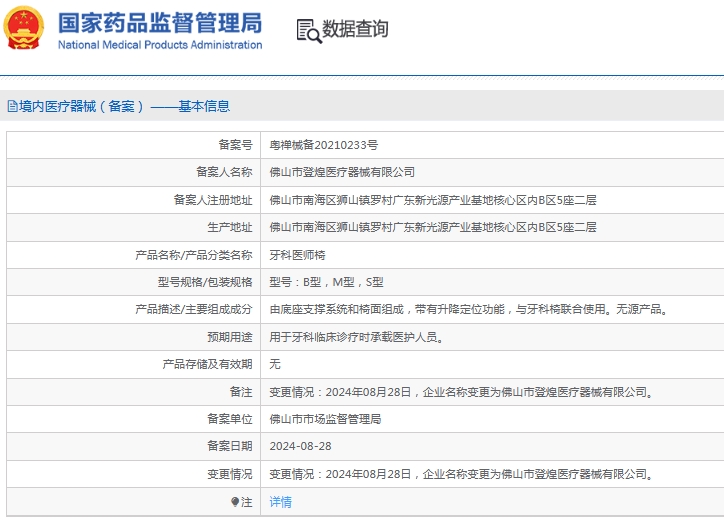Select the value 粤禅械备20210233号

324,145
